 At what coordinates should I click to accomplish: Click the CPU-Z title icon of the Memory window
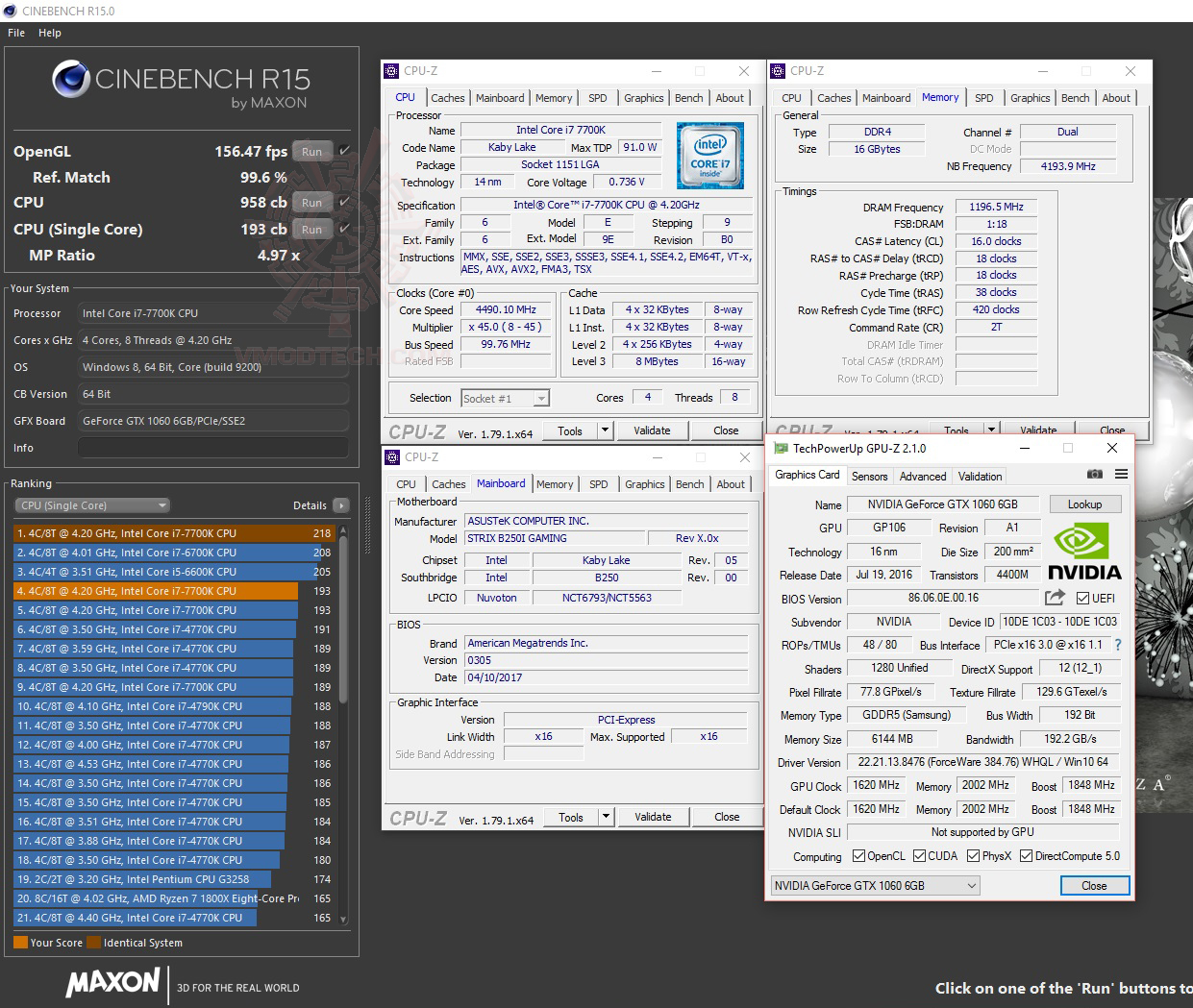(778, 71)
